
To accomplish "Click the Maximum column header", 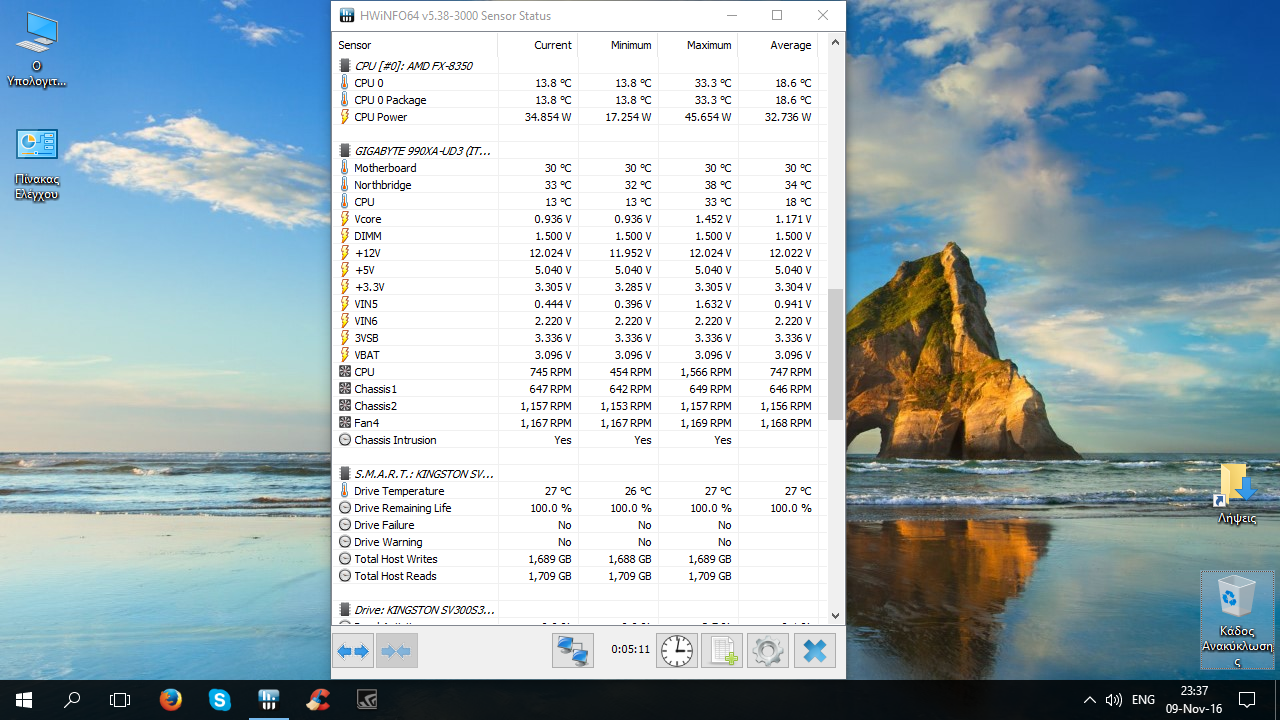I will [697, 45].
